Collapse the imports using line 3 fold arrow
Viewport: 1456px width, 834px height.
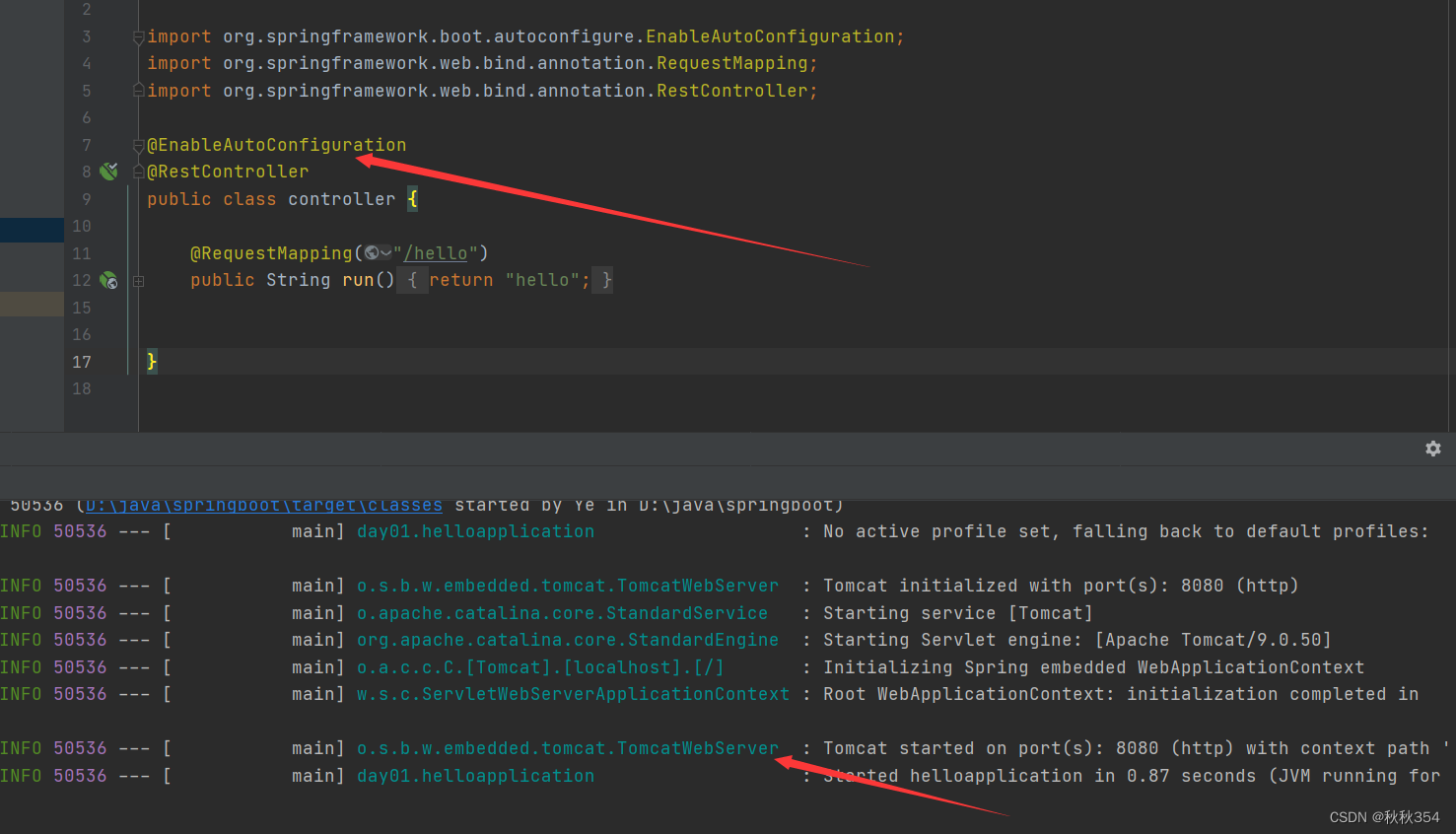[x=138, y=35]
